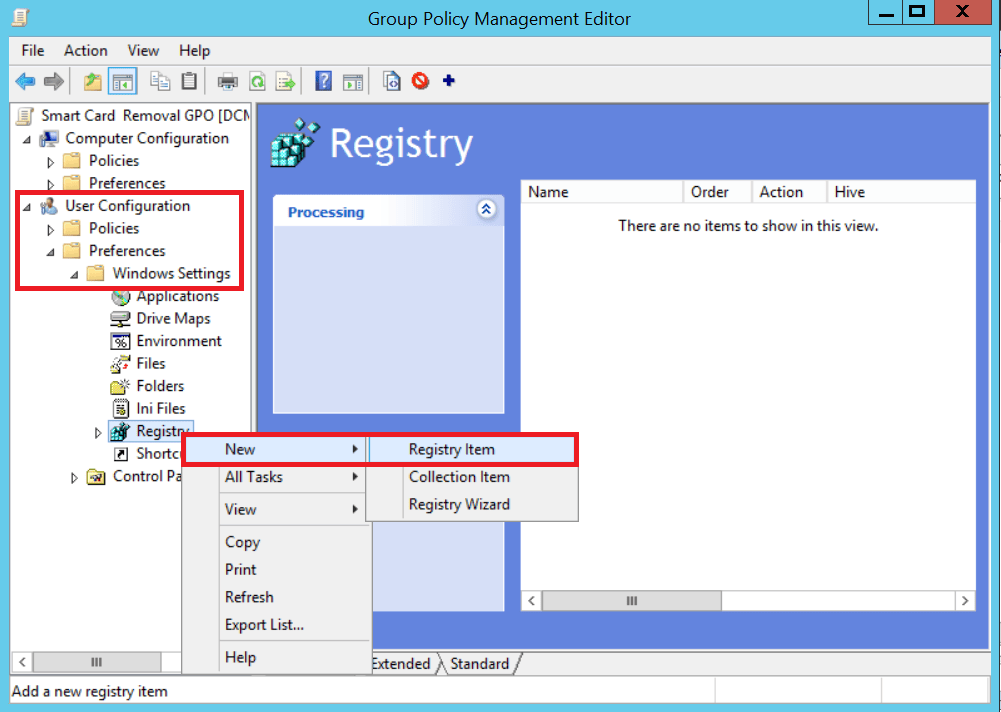
Task: Click the Up One Level folder icon
Action: [x=91, y=80]
